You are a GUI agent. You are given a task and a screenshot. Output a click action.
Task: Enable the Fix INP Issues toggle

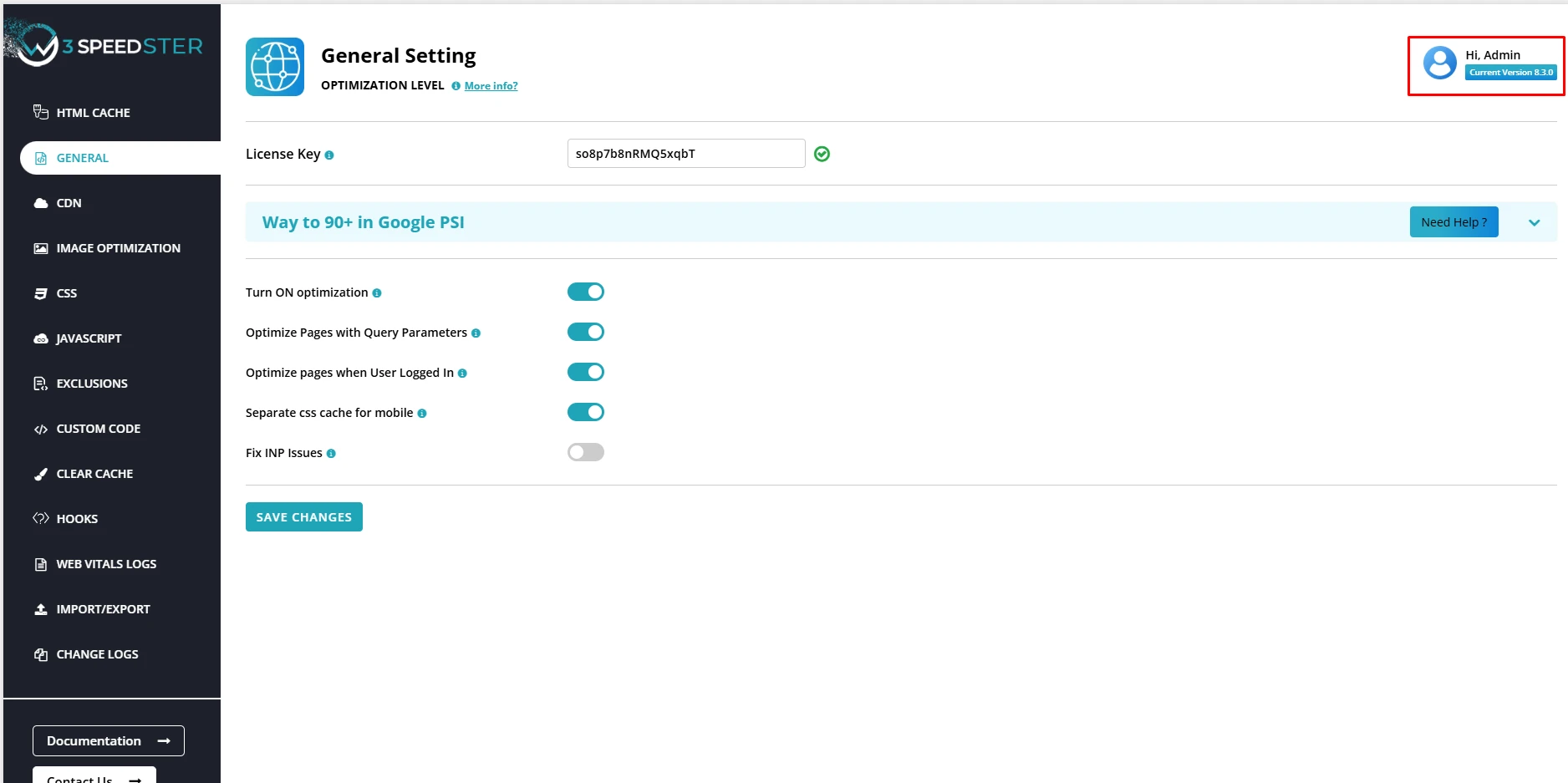[585, 452]
